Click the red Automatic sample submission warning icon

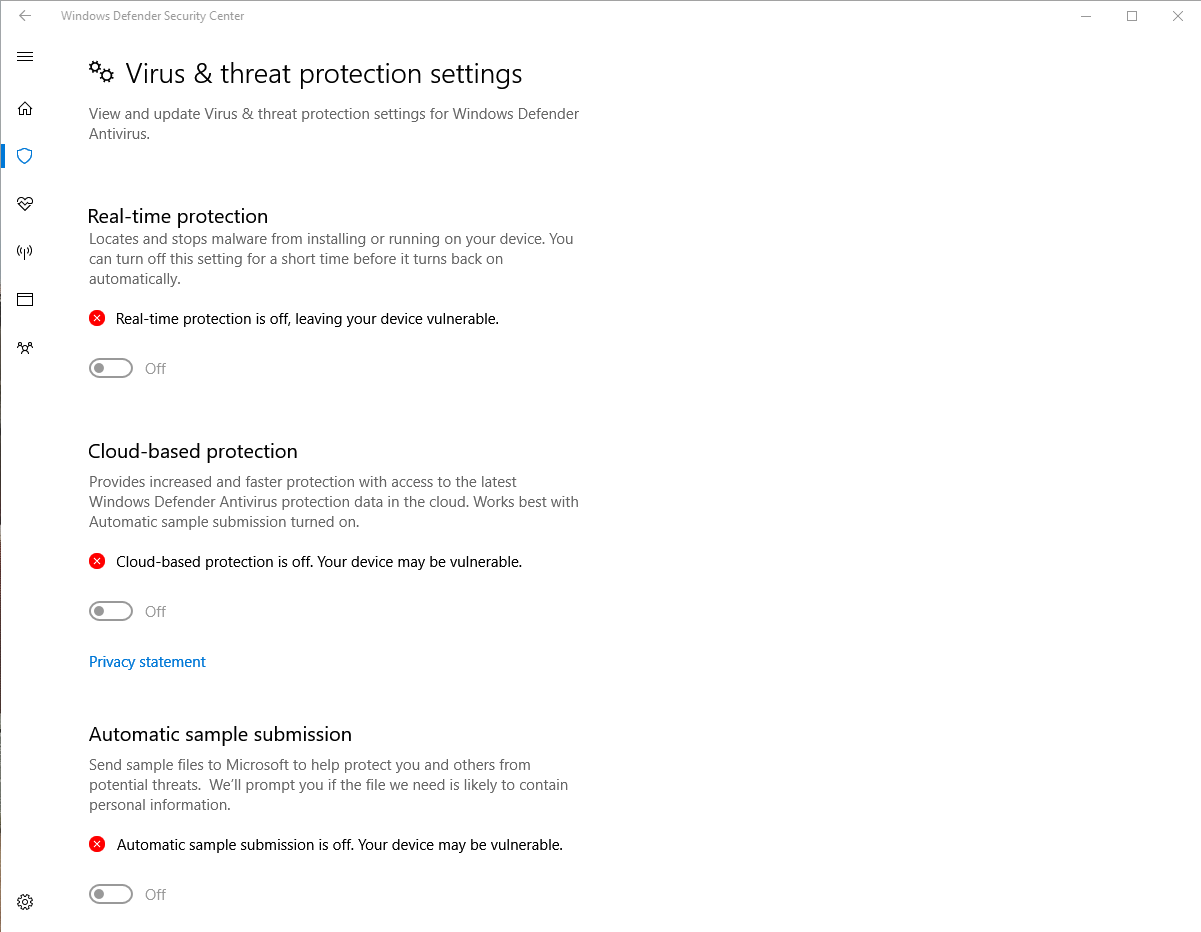97,844
